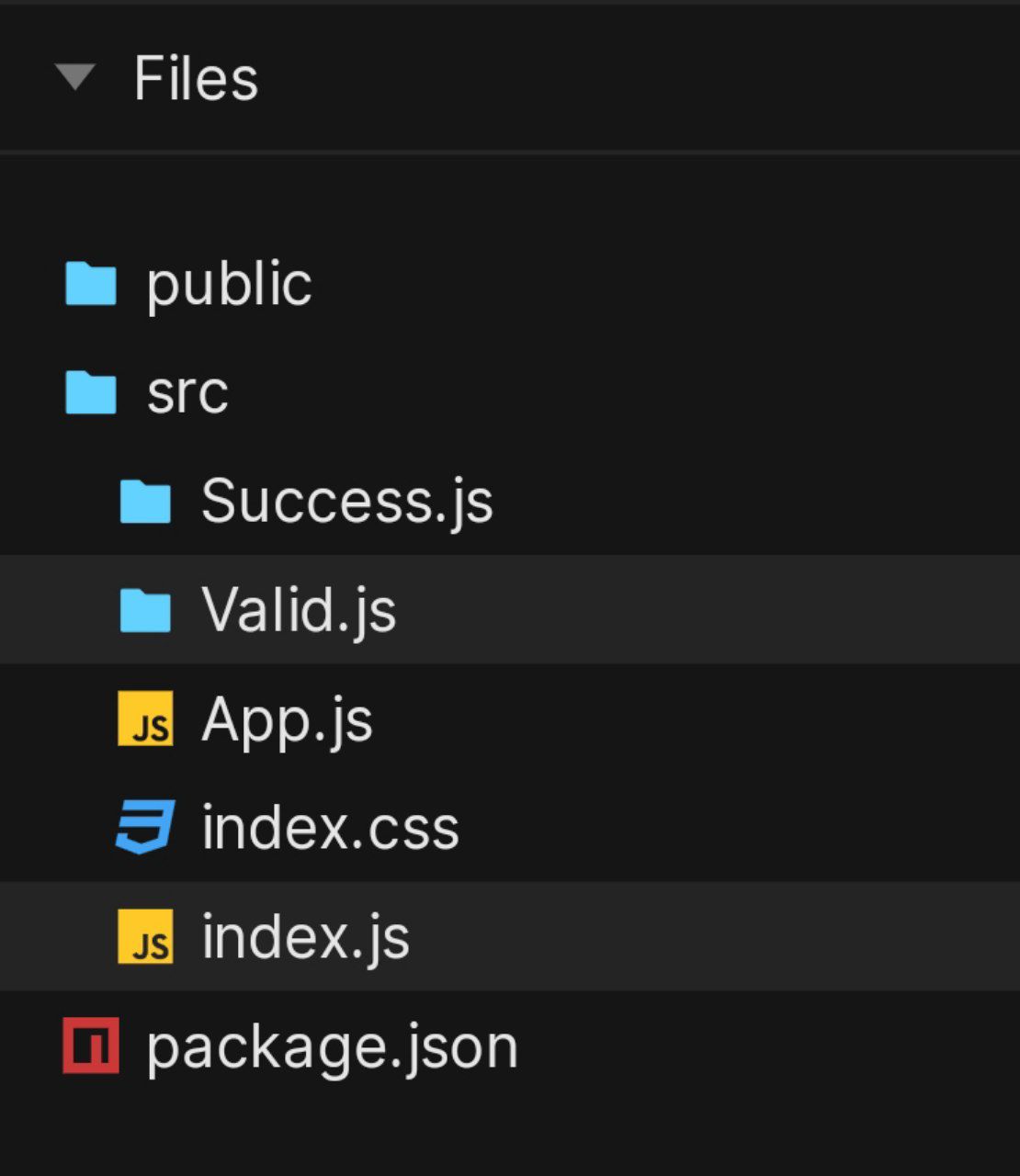Collapse the src folder by its name
The width and height of the screenshot is (1020, 1176).
187,393
